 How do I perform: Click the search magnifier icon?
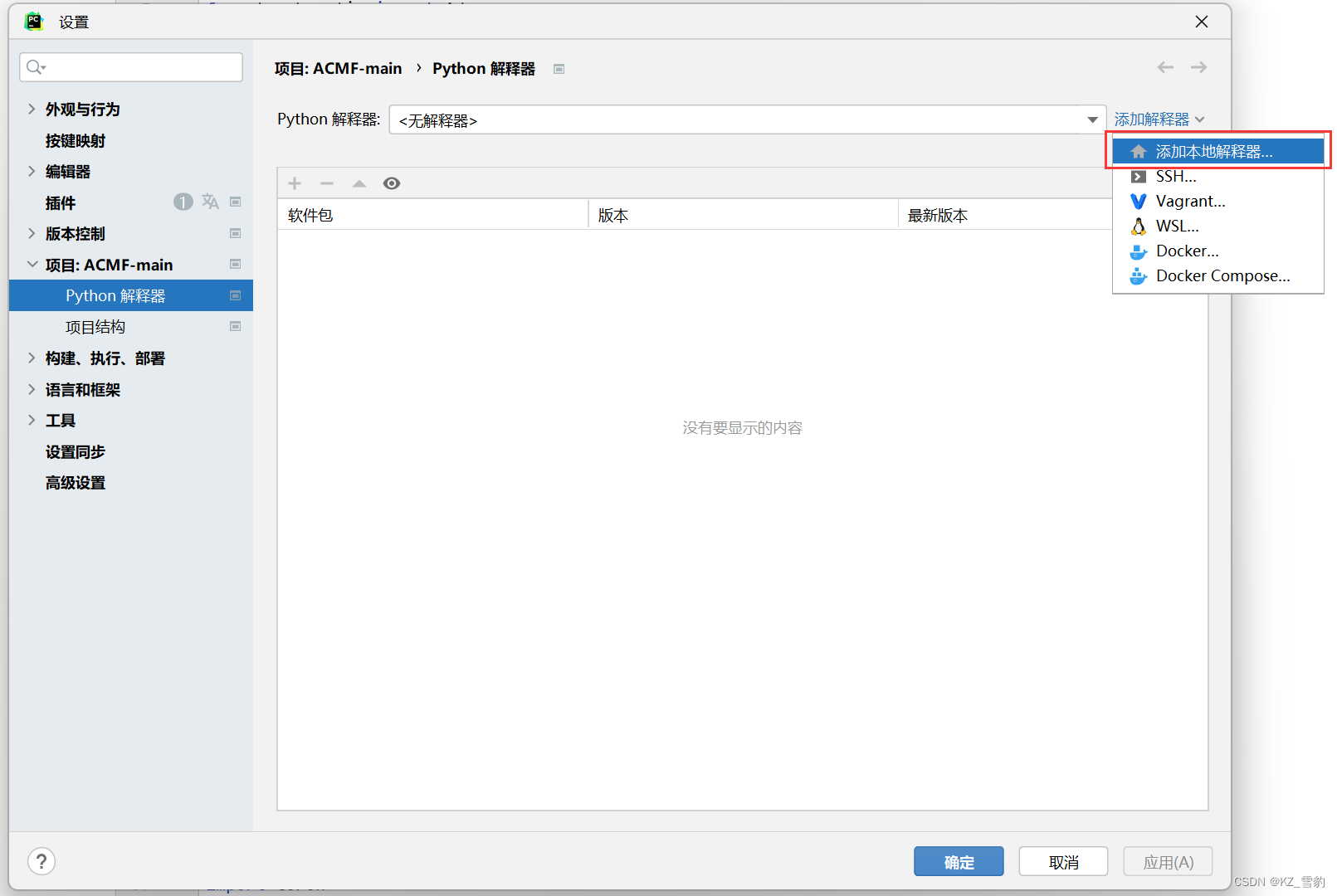pyautogui.click(x=35, y=67)
